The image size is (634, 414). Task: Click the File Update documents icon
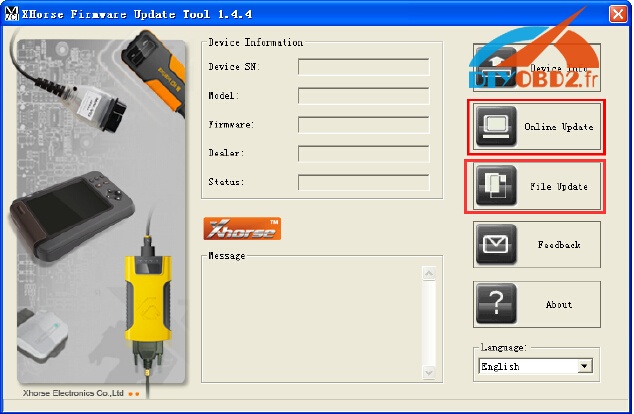click(x=496, y=186)
